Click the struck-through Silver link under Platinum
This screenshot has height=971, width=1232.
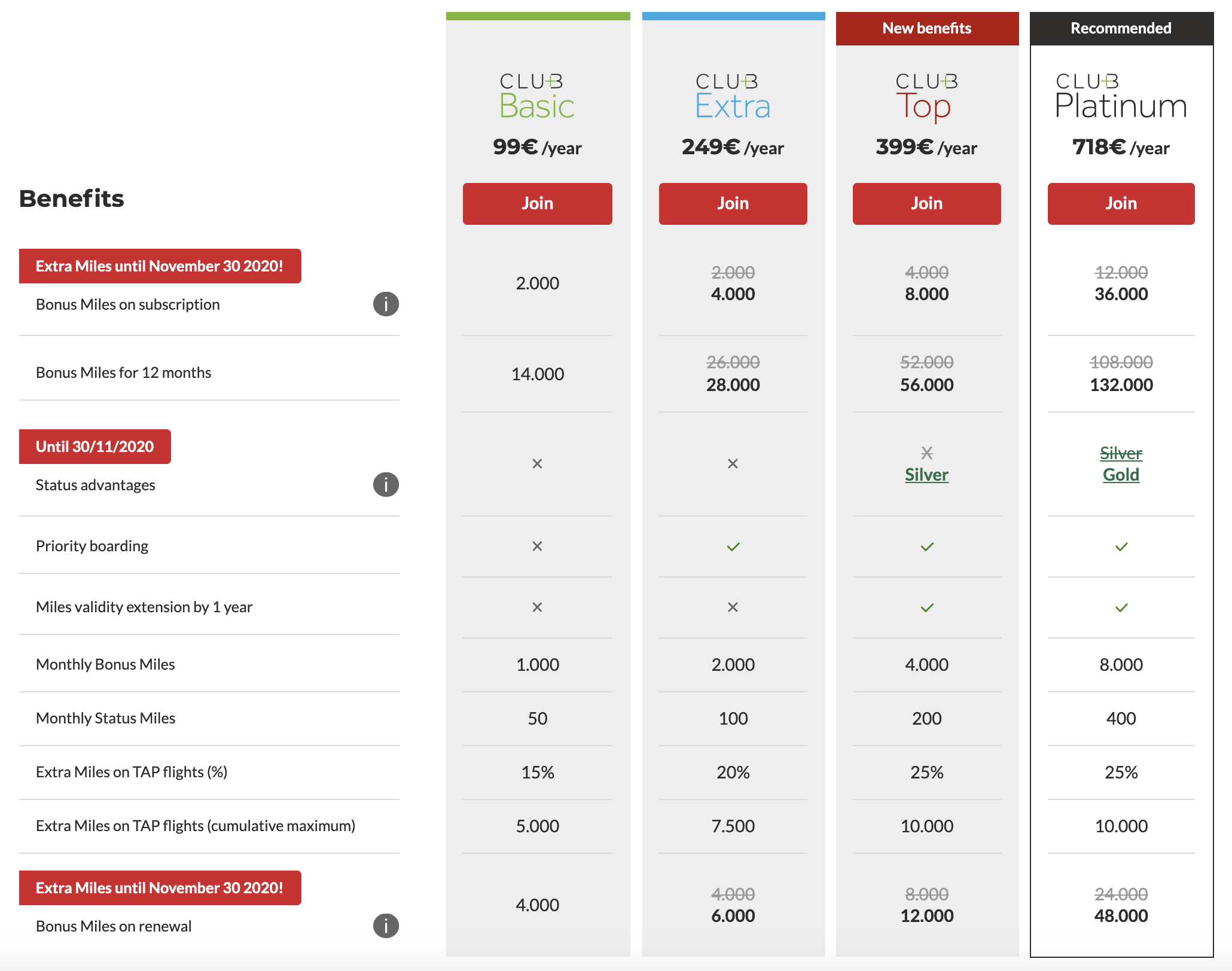(x=1121, y=453)
